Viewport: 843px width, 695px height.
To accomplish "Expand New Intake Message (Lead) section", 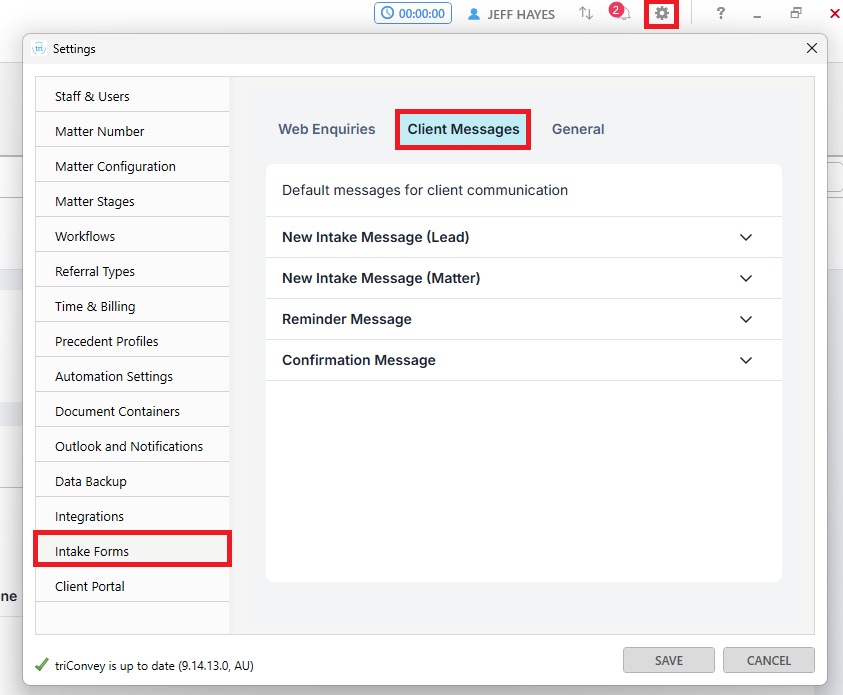I will [x=524, y=237].
